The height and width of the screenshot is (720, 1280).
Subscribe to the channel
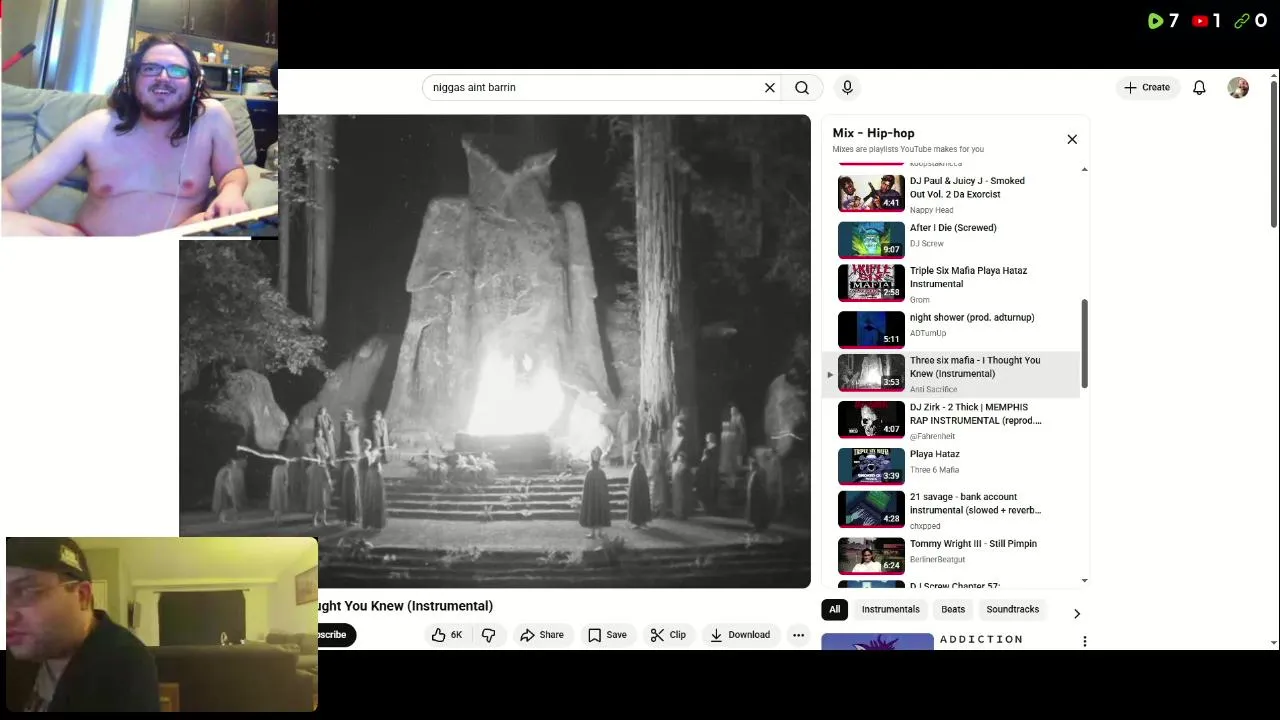[332, 635]
